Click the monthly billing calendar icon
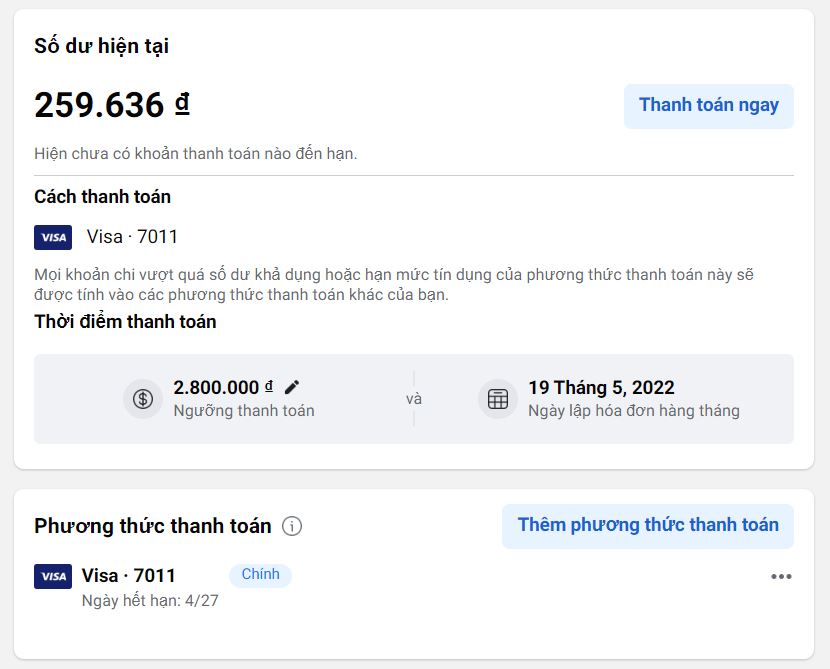830x669 pixels. click(x=498, y=399)
